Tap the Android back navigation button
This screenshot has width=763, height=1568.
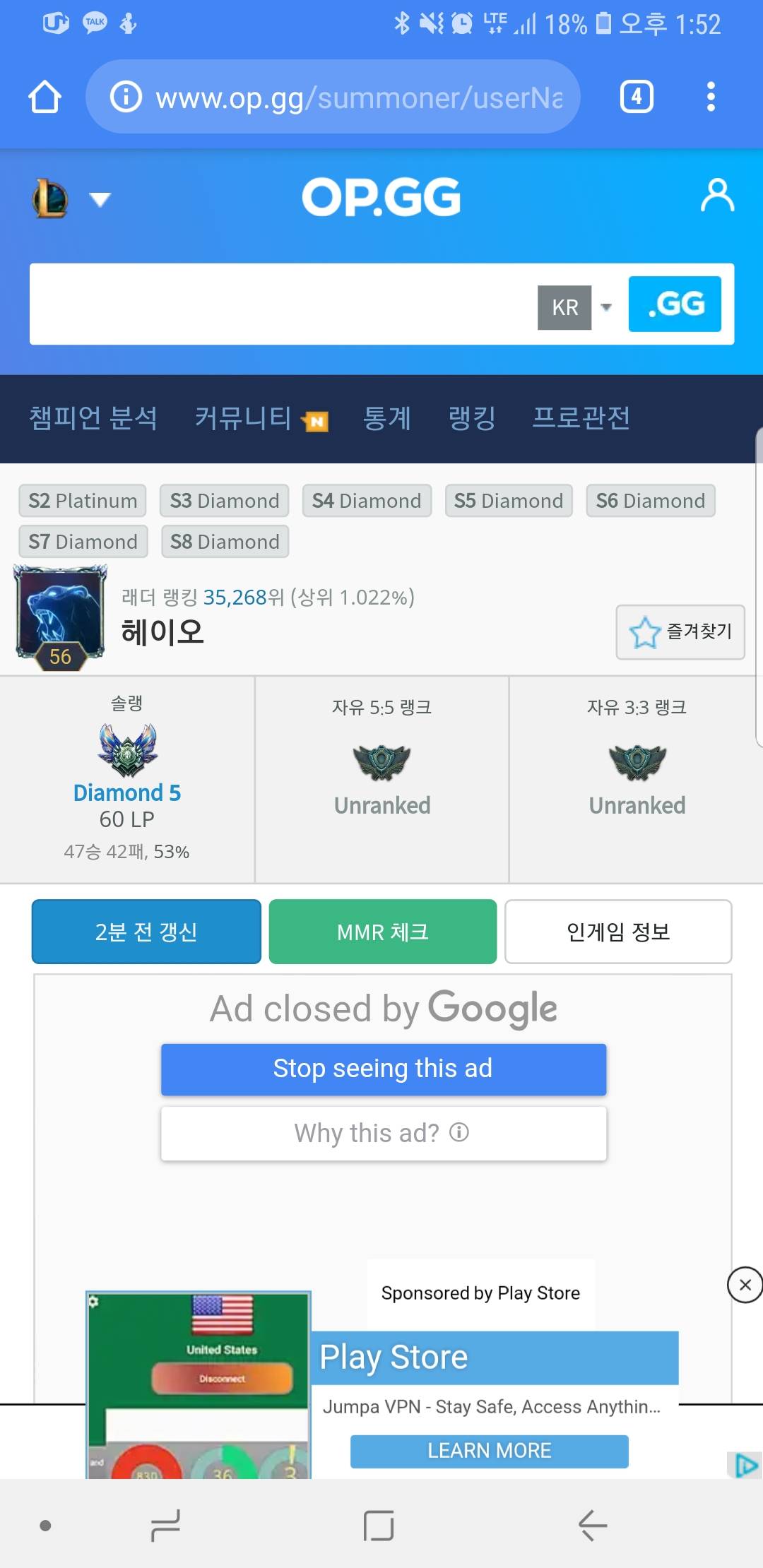tap(592, 1526)
